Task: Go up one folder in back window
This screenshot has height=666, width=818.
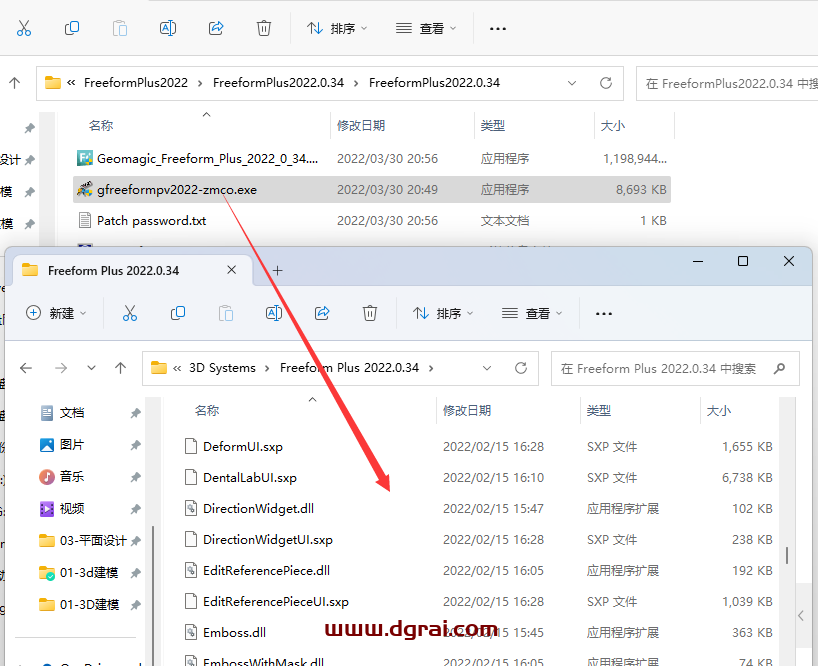Action: pyautogui.click(x=15, y=83)
